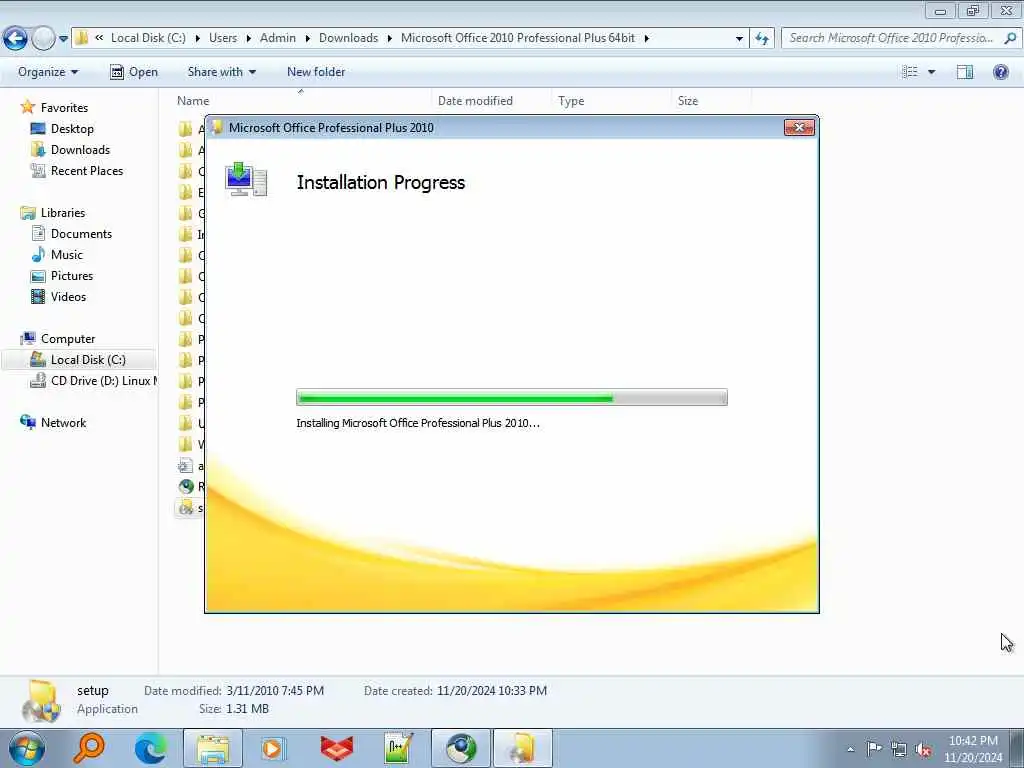Image resolution: width=1024 pixels, height=768 pixels.
Task: Click the Windows Start button
Action: 27,748
